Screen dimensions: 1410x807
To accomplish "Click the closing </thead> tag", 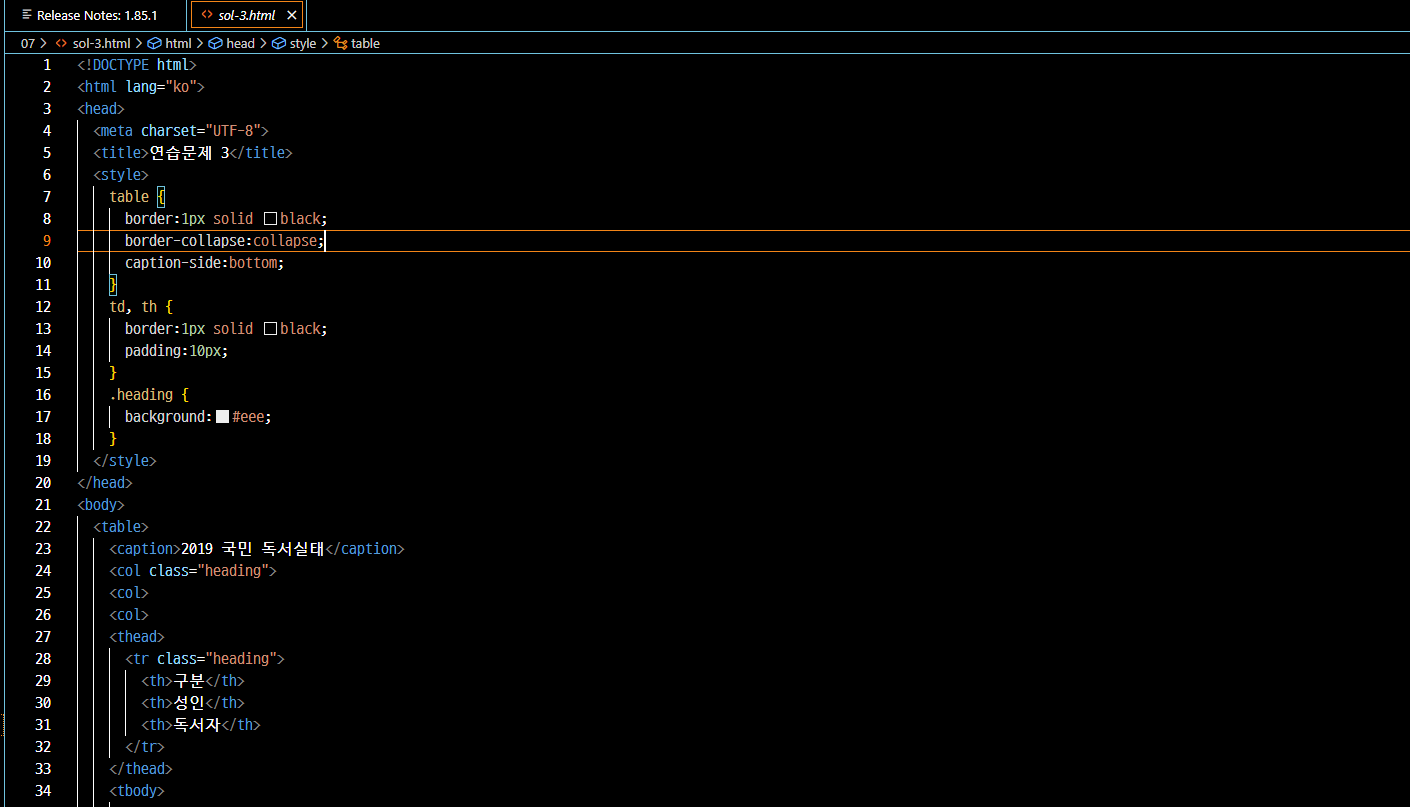I will click(141, 769).
